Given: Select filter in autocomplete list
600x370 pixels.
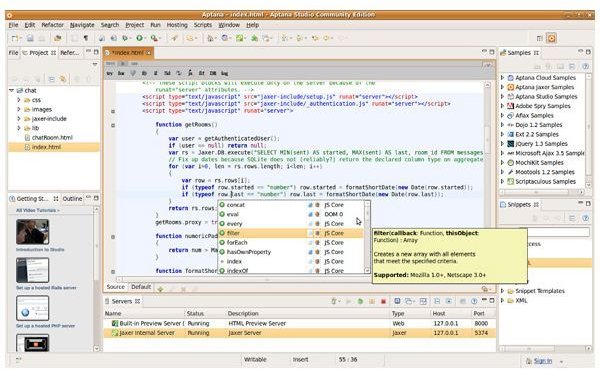Looking at the screenshot, I should 290,233.
